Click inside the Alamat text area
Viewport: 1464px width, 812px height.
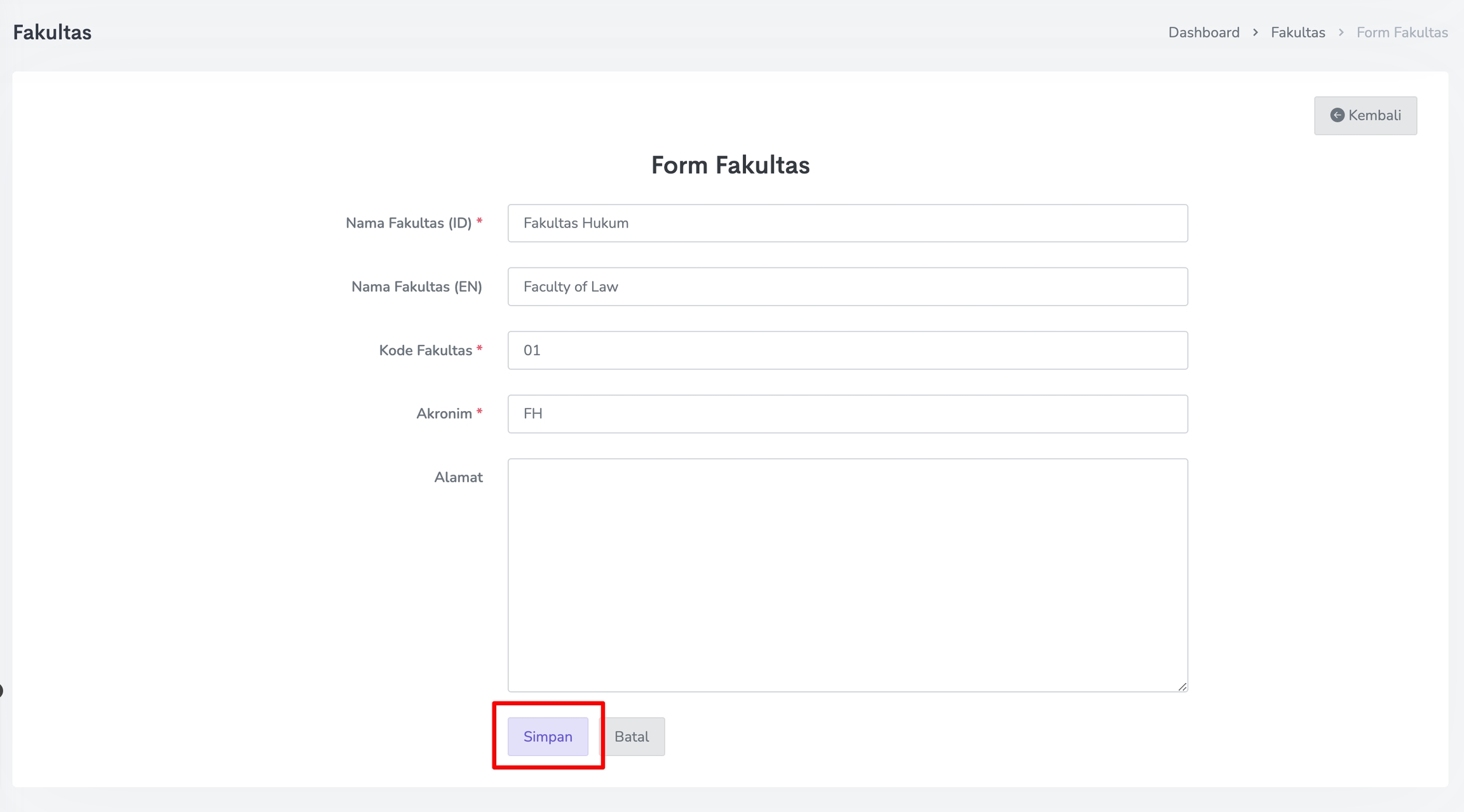click(847, 575)
